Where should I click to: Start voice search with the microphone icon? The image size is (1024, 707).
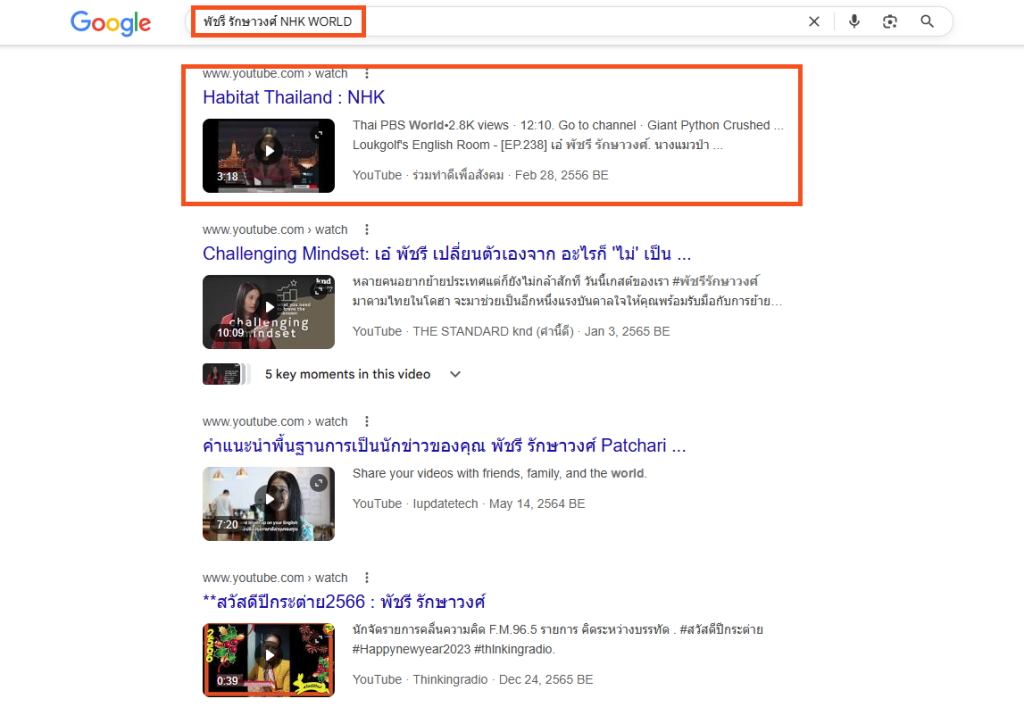854,22
